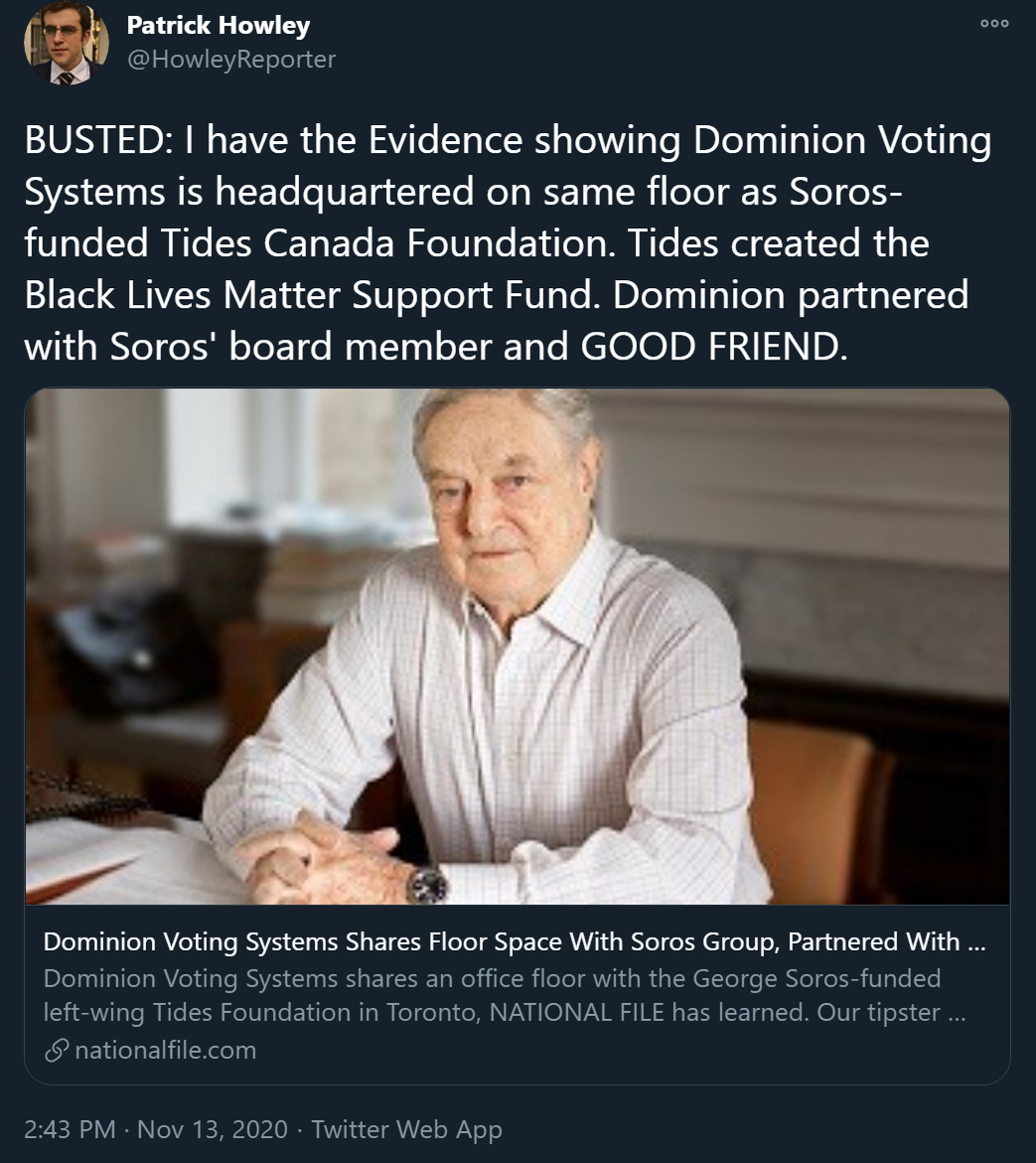This screenshot has height=1163, width=1036.
Task: Click the profile avatar photo
Action: 66,44
